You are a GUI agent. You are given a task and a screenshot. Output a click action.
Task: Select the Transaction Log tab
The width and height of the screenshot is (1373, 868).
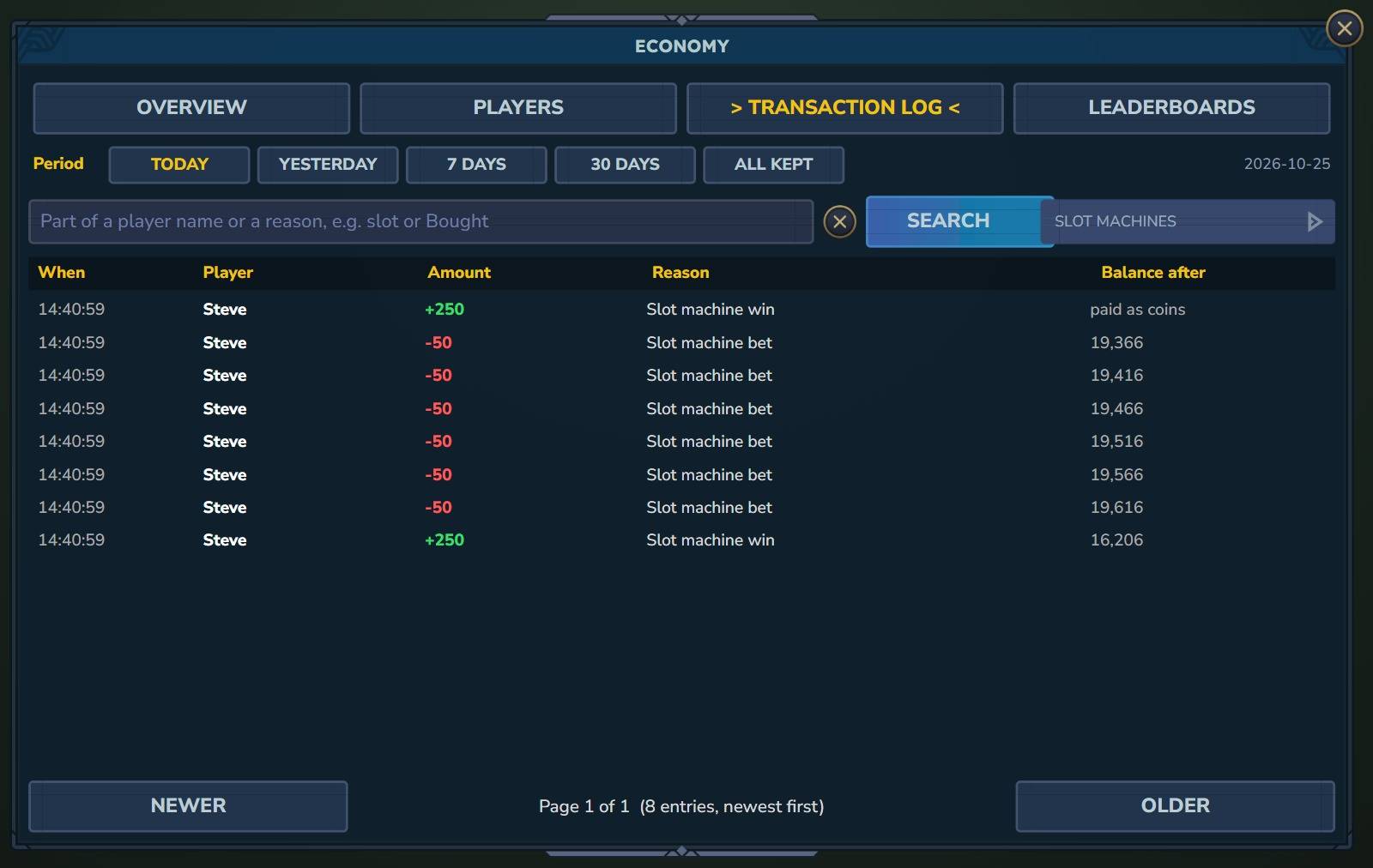click(x=845, y=108)
